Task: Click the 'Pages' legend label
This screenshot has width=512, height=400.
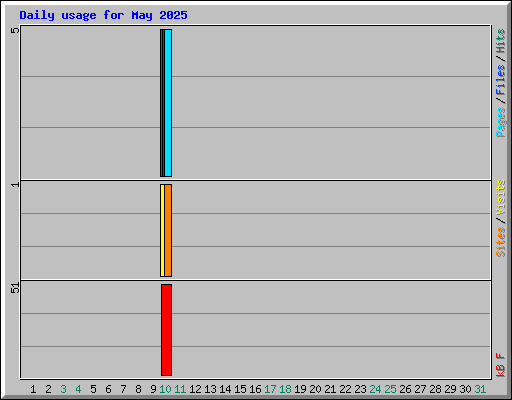Action: coord(501,122)
